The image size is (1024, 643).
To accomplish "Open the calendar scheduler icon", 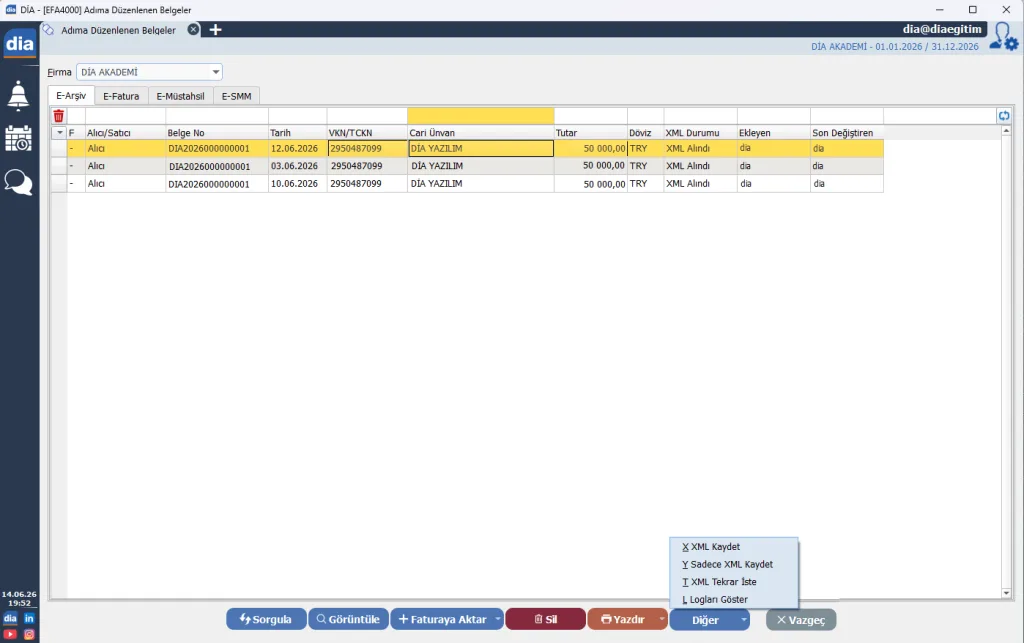I will click(x=18, y=138).
